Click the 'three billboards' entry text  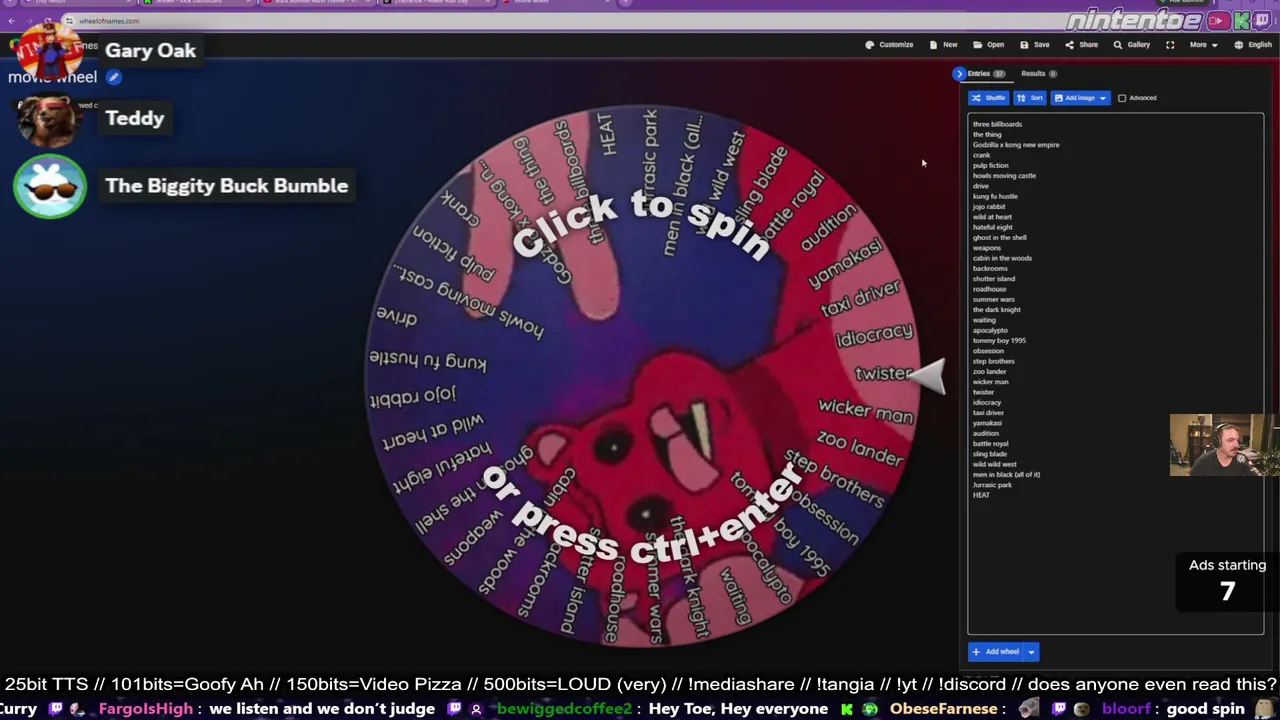(x=997, y=124)
